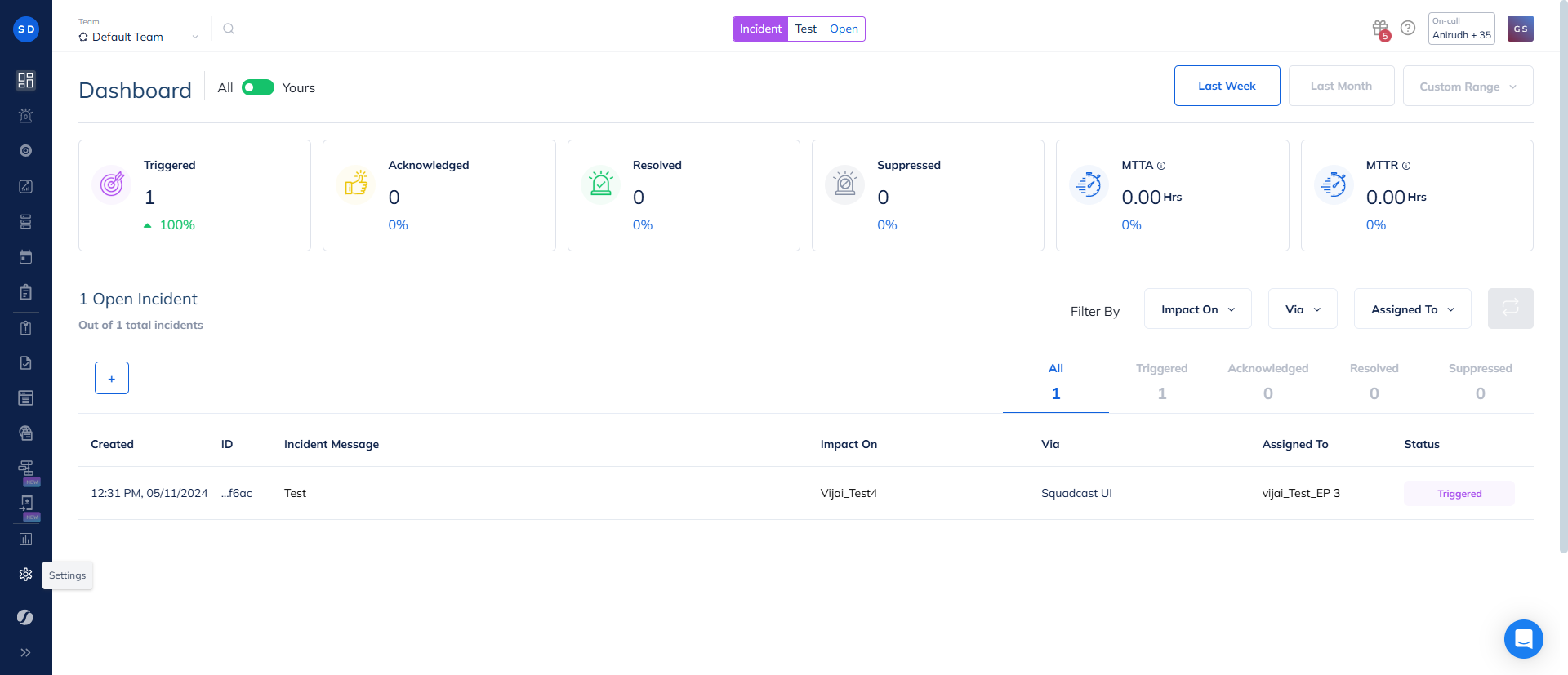Click the refresh filters toggle button
The width and height of the screenshot is (1568, 675).
pyautogui.click(x=1510, y=309)
